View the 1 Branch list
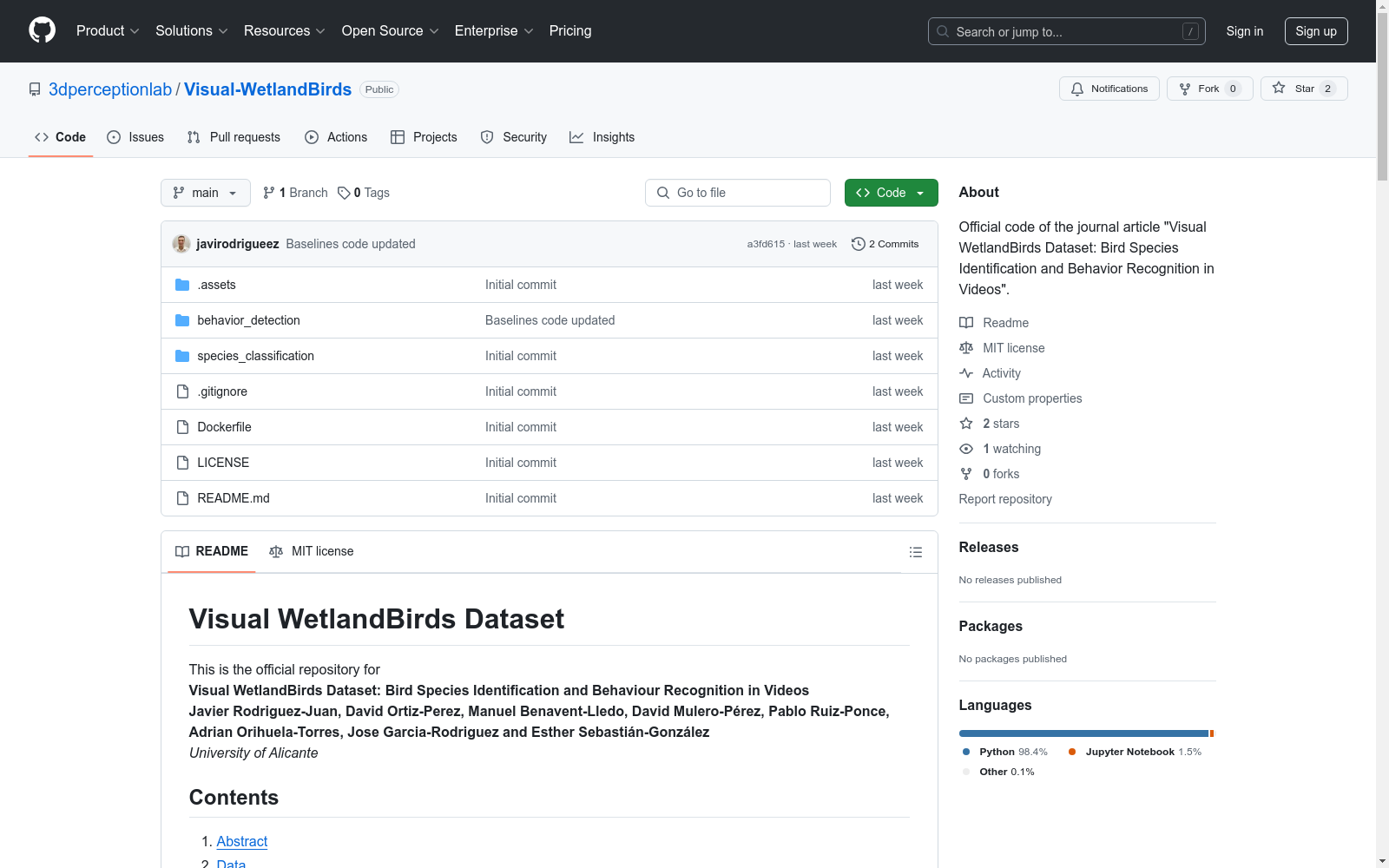Viewport: 1389px width, 868px height. tap(295, 193)
